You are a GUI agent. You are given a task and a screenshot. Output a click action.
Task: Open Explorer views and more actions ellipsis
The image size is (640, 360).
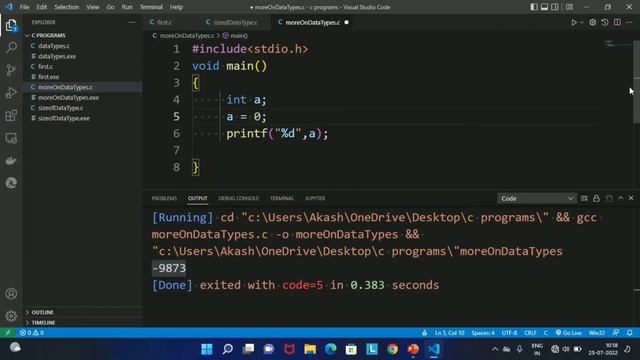[131, 22]
